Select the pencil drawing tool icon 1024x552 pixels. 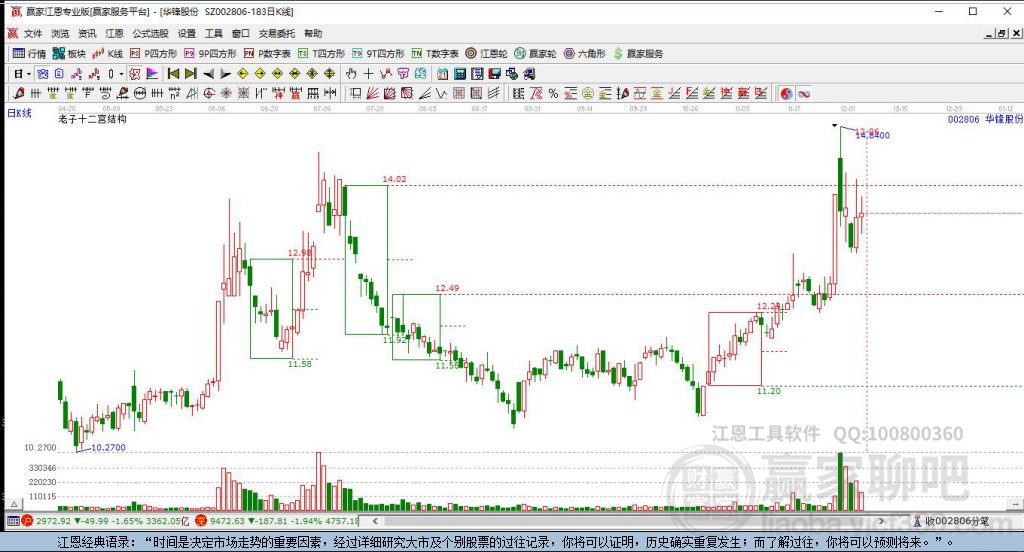pyautogui.click(x=18, y=93)
